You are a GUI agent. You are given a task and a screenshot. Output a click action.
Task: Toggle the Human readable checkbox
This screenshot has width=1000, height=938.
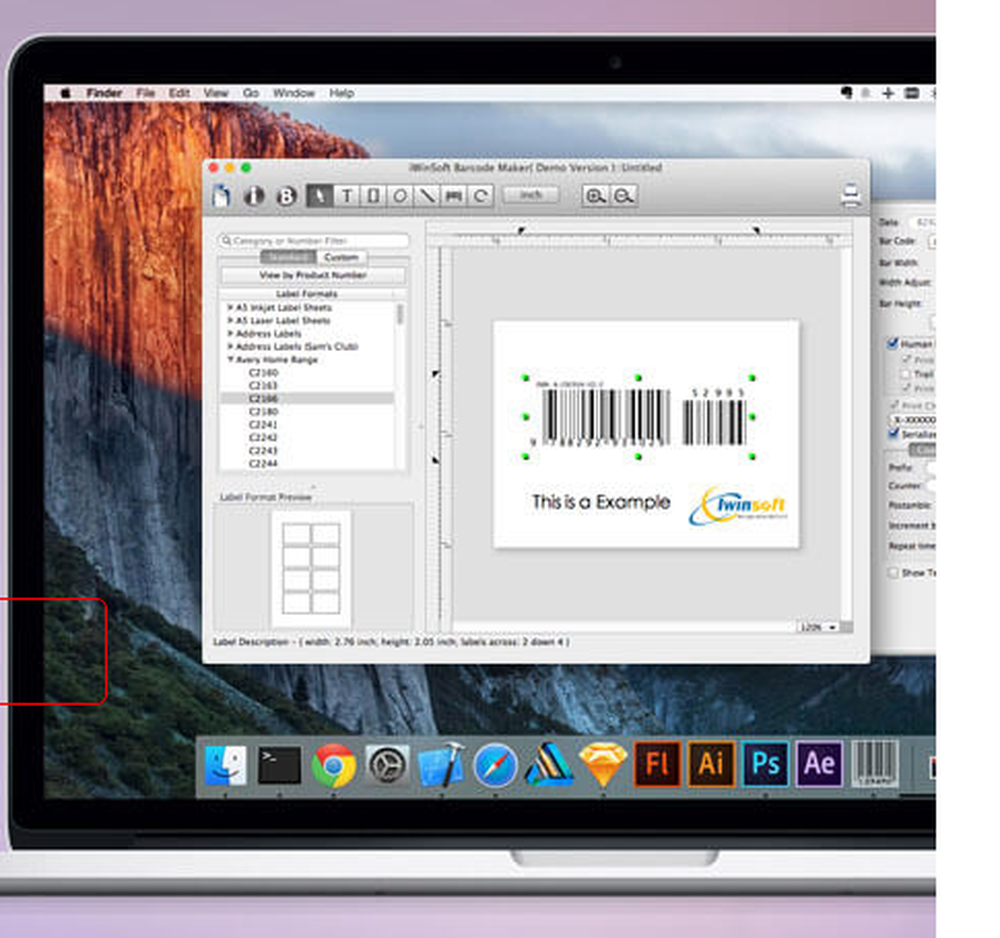893,343
